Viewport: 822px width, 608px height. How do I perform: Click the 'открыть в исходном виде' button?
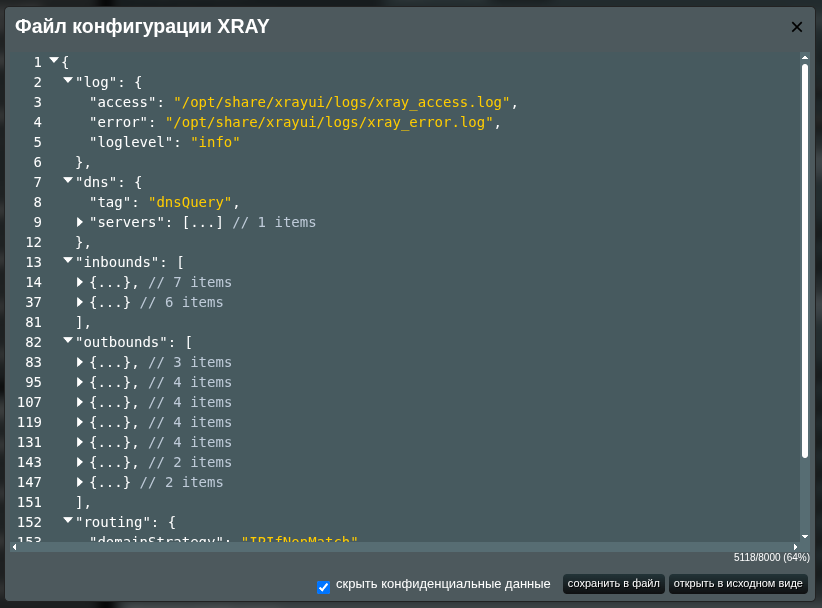(x=738, y=584)
